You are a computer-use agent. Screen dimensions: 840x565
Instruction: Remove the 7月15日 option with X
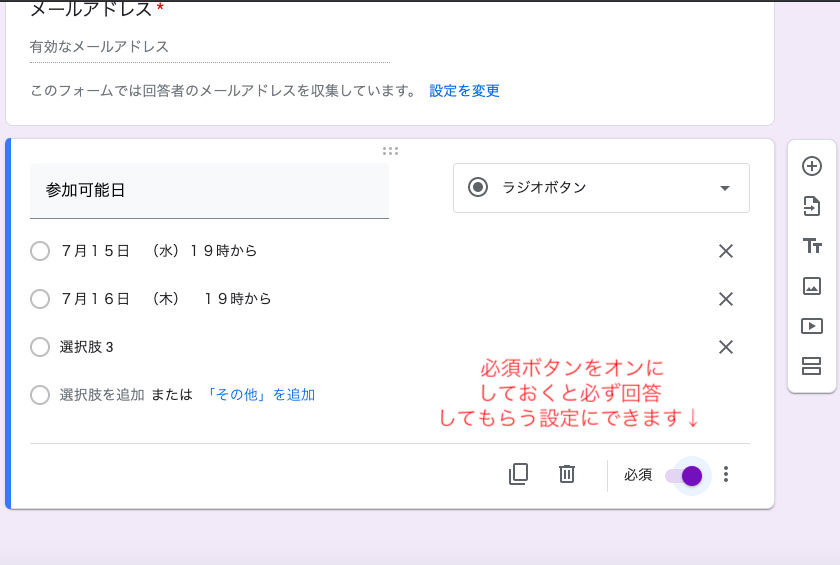pos(726,251)
